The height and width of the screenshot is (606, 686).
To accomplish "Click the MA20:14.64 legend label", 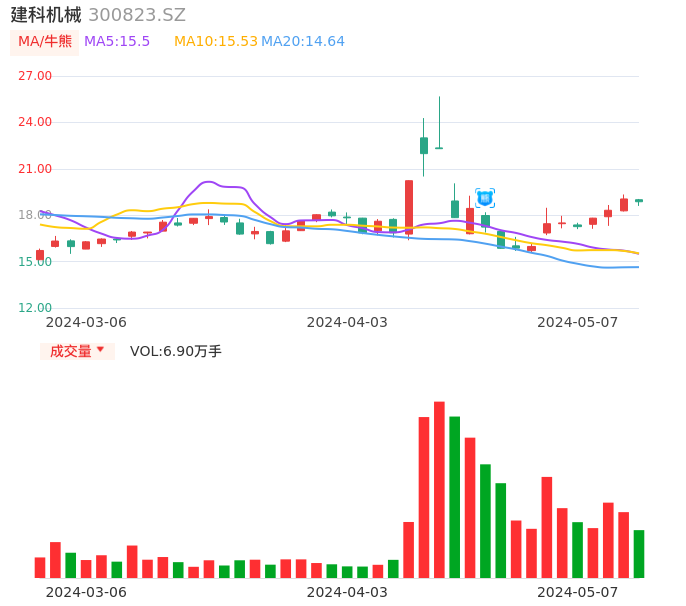I will point(303,42).
